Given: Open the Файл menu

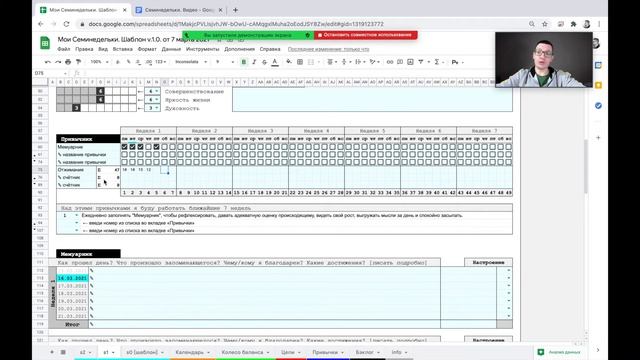Looking at the screenshot, I should pyautogui.click(x=64, y=49).
